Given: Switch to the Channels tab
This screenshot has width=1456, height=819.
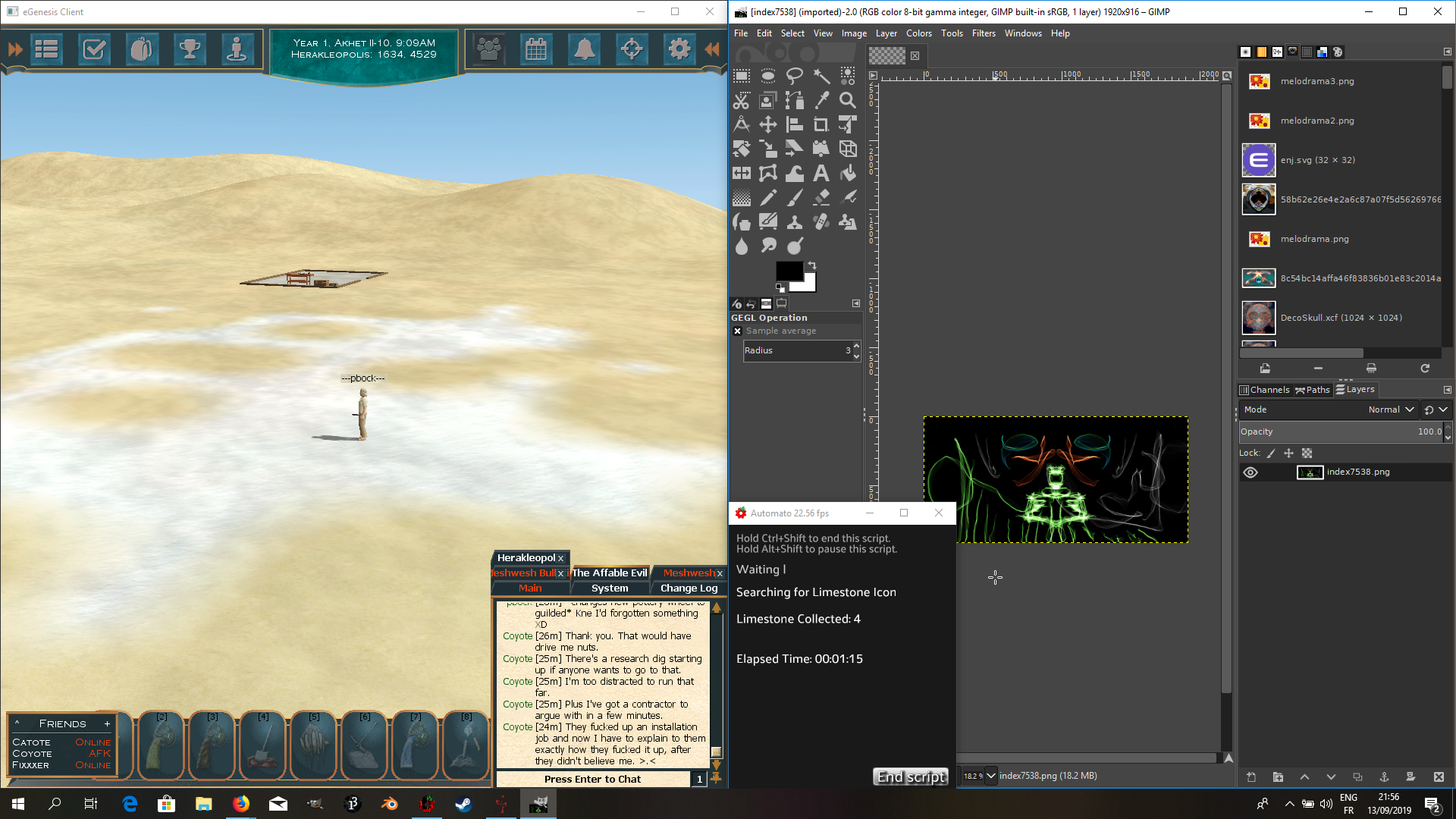Looking at the screenshot, I should 1264,390.
